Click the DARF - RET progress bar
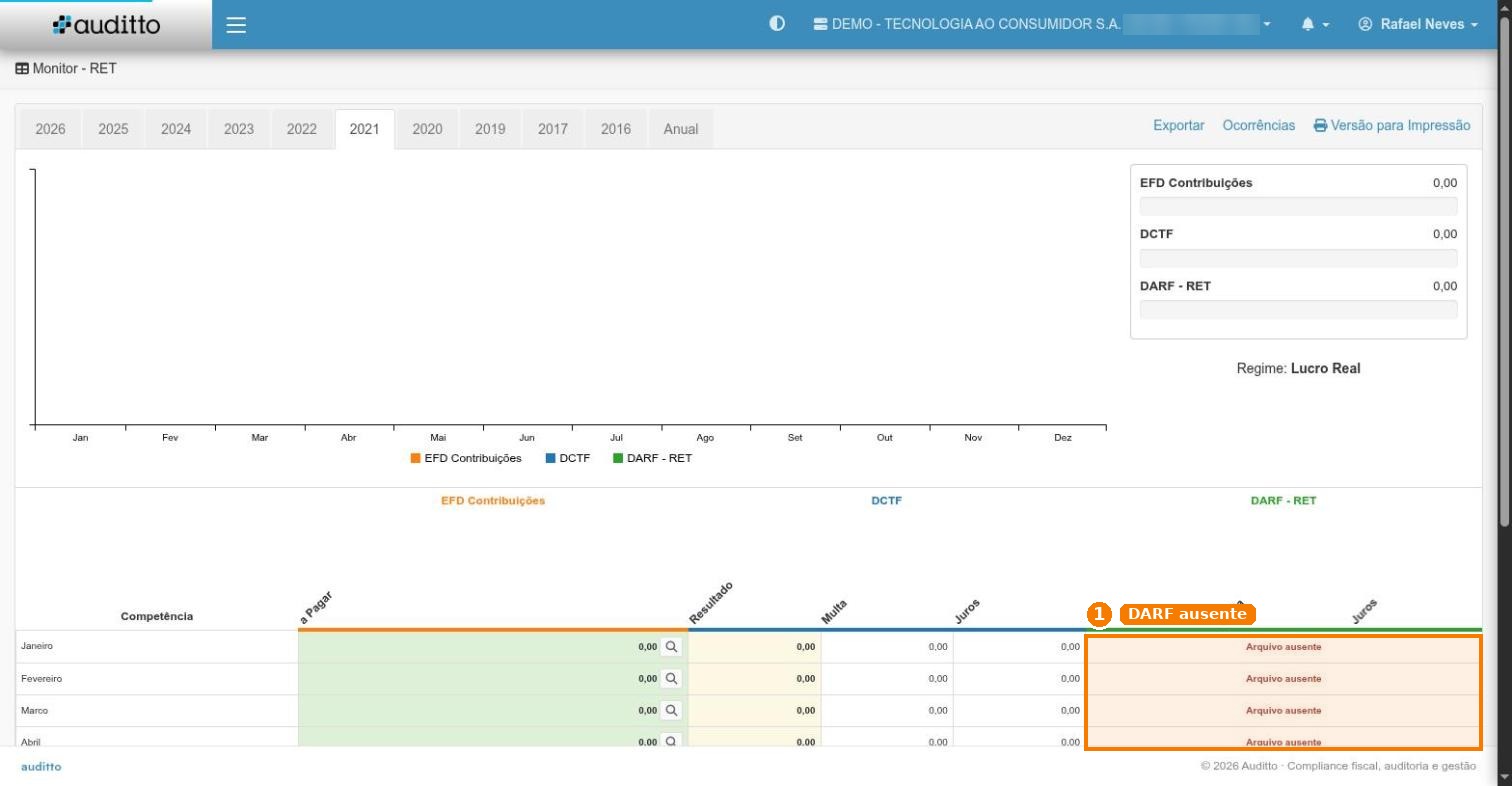 [x=1298, y=310]
